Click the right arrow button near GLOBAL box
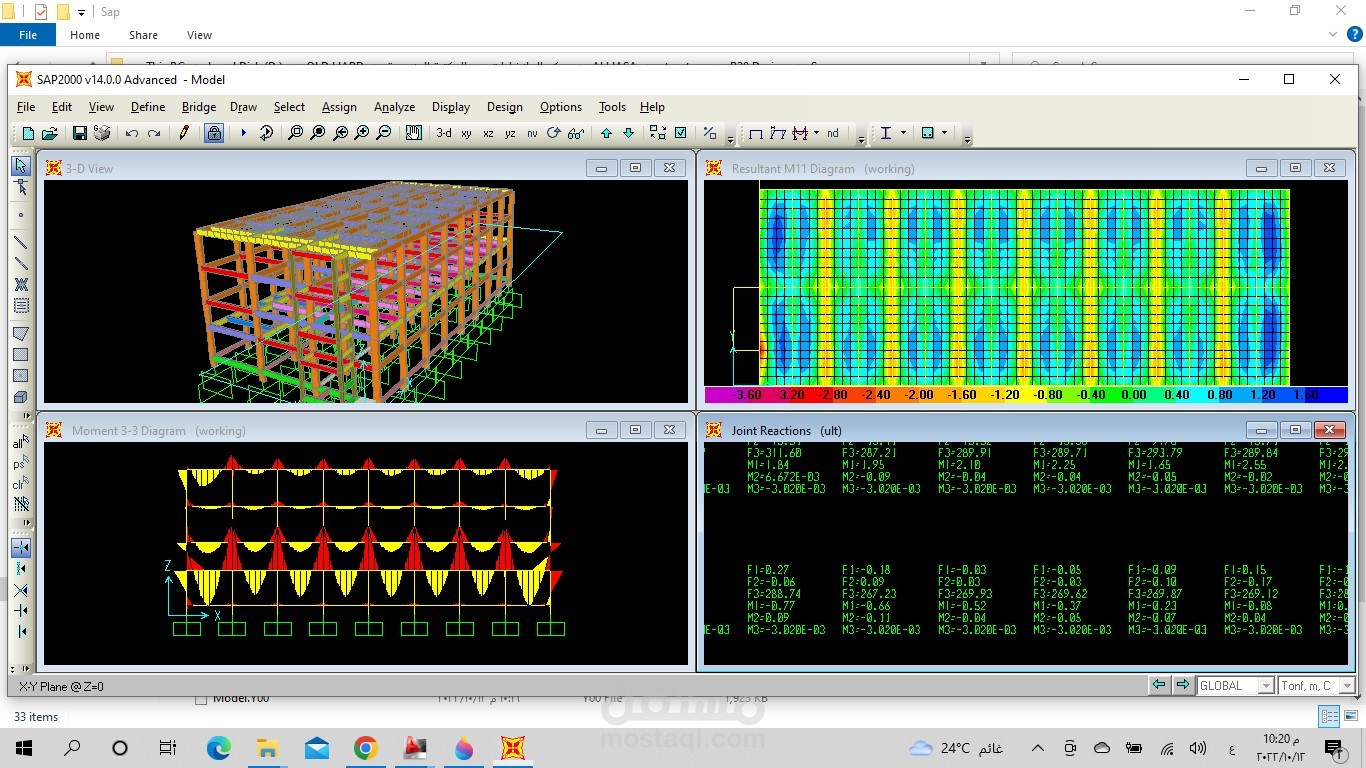Image resolution: width=1366 pixels, height=768 pixels. coord(1184,685)
